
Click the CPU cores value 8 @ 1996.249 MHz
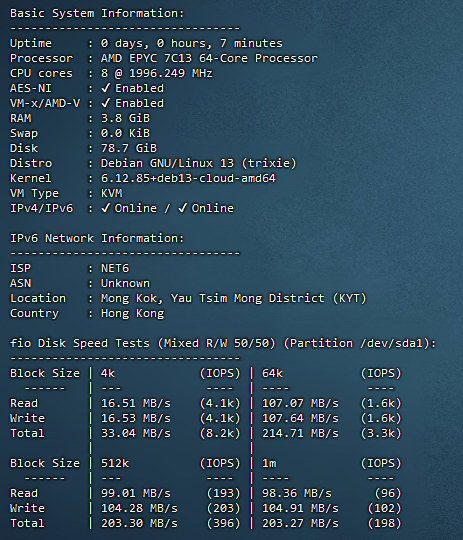point(157,73)
